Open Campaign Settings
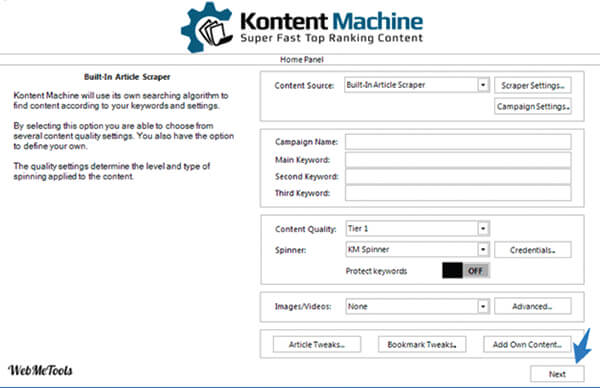Viewport: 600px width, 388px height. pos(533,106)
